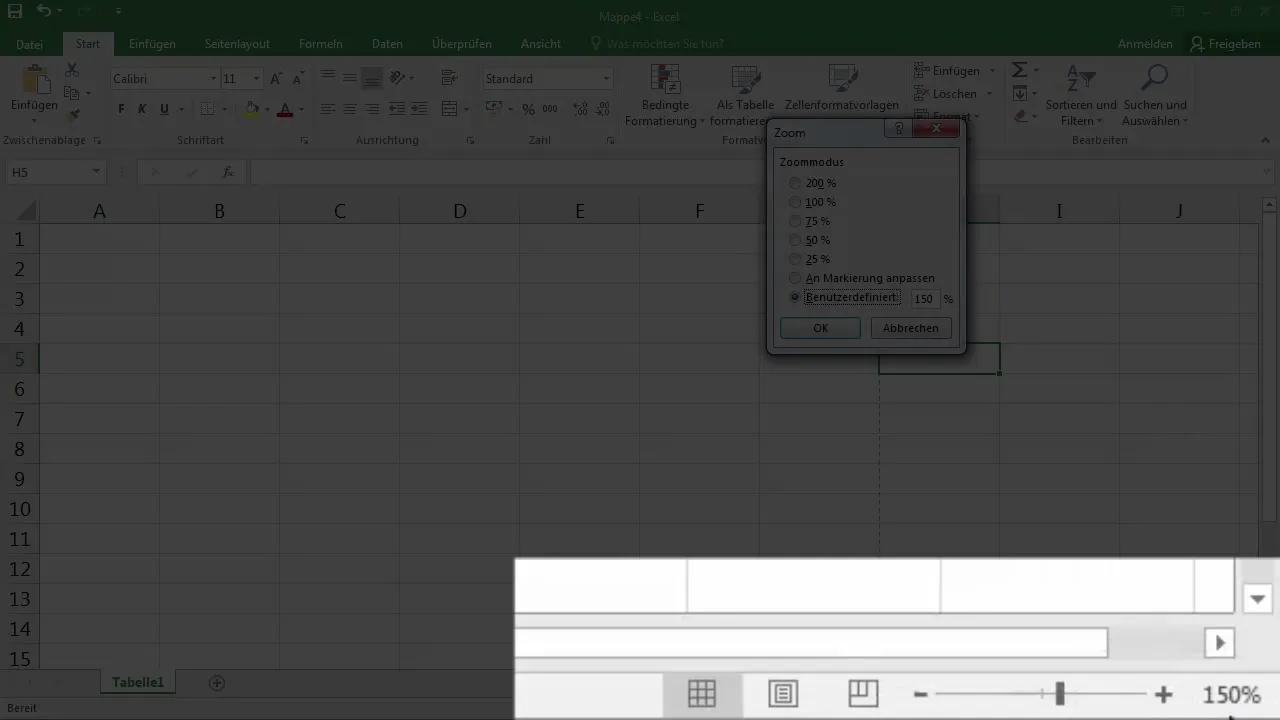The image size is (1280, 720).
Task: Open the font size 11 dropdown
Action: (x=256, y=79)
